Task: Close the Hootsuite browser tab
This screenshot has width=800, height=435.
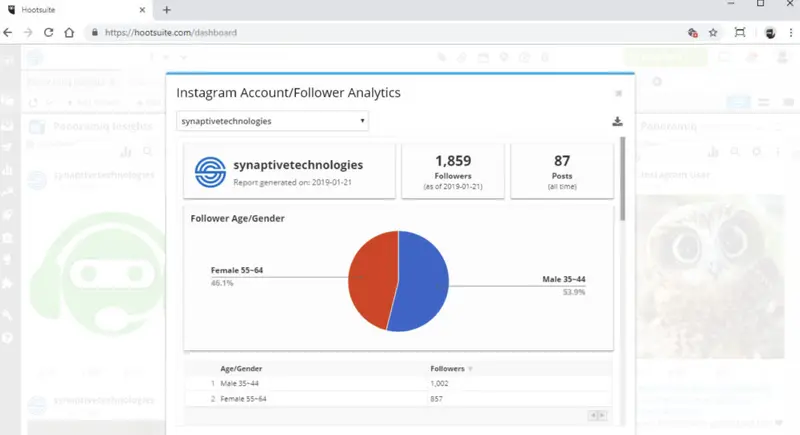Action: [145, 9]
